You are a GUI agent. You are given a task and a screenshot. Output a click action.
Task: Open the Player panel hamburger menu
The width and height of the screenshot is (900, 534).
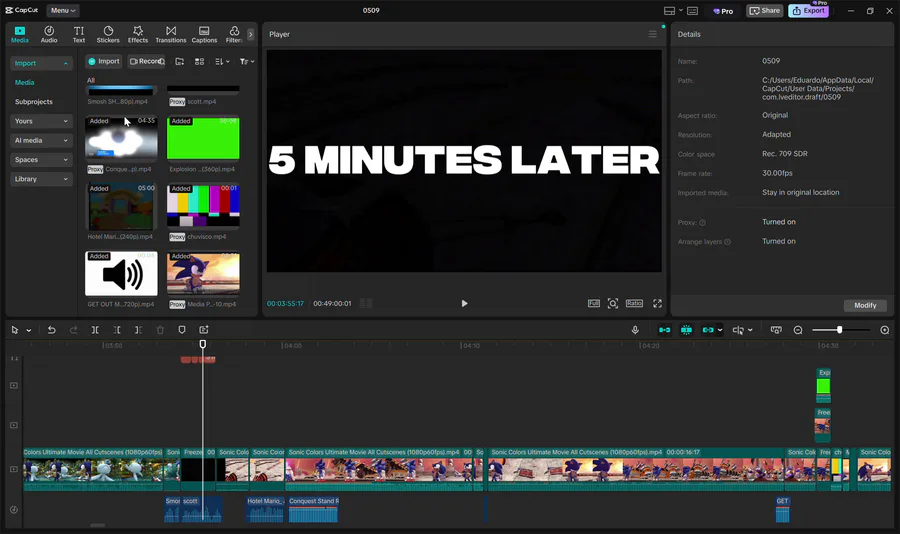[x=653, y=34]
